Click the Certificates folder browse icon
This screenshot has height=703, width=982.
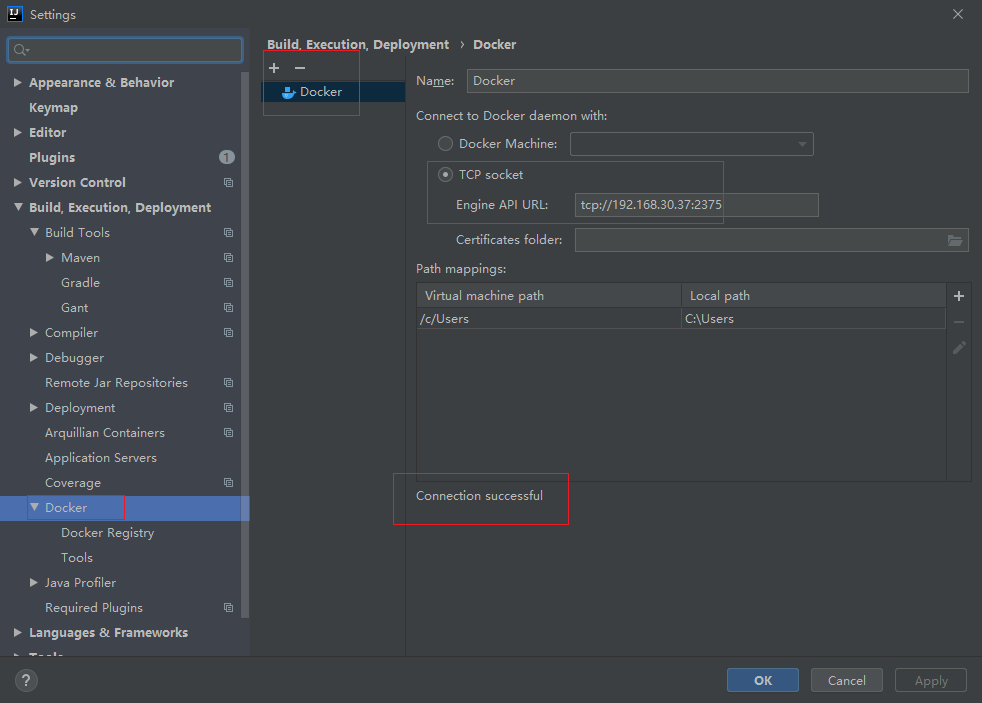tap(955, 240)
